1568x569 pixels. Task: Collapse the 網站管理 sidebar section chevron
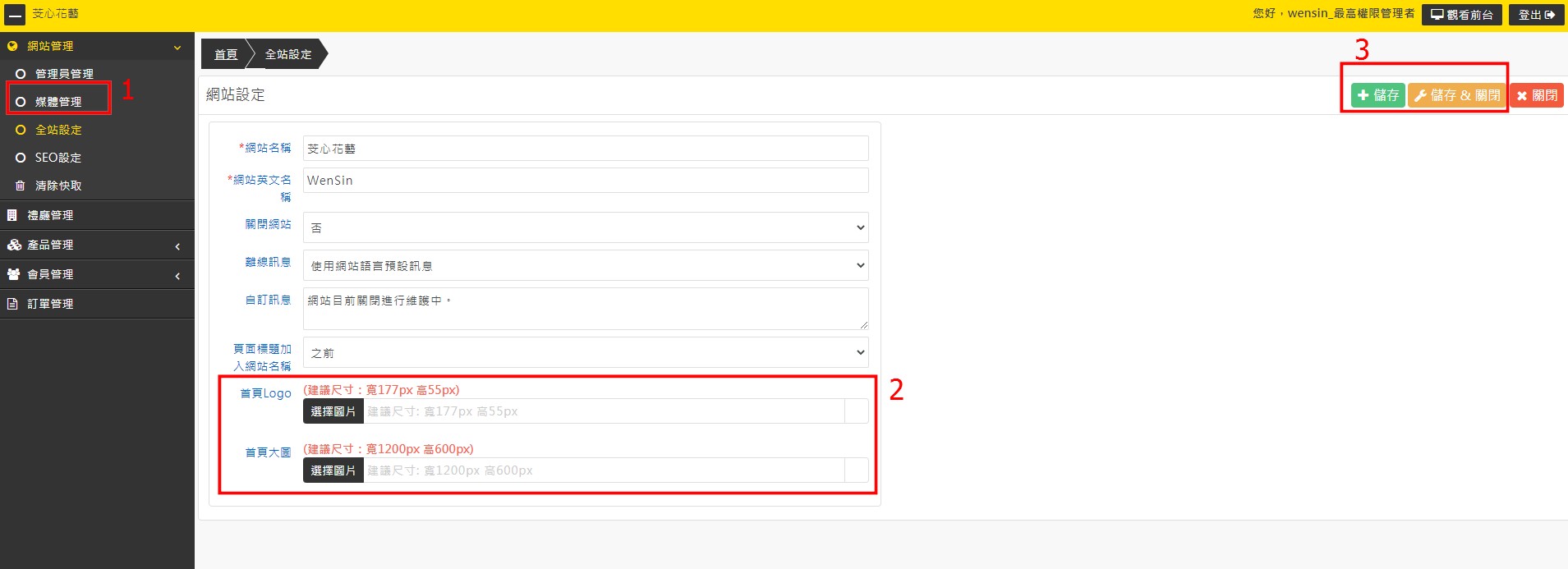coord(177,48)
